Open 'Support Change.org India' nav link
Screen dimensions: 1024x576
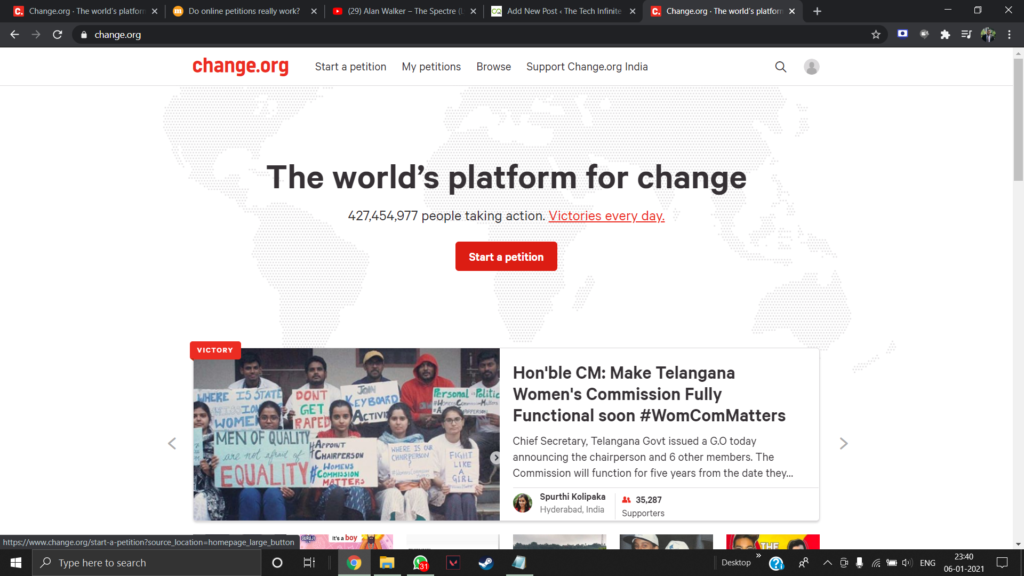click(586, 67)
